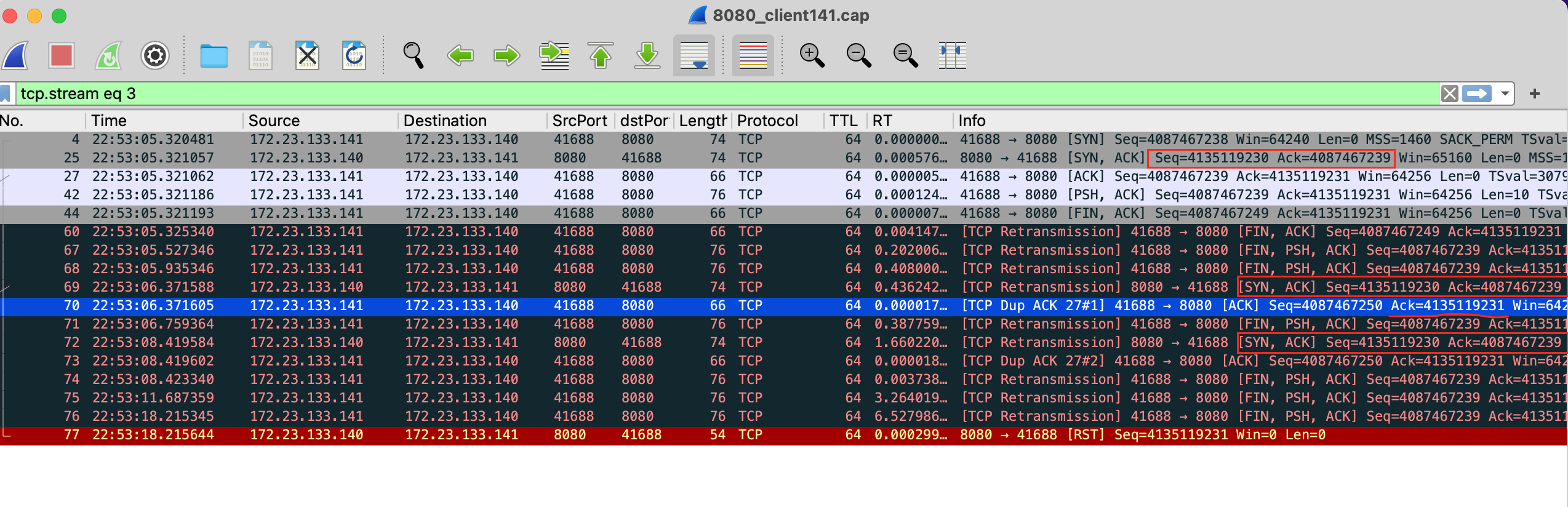Select packet 67 at 22:53:05.527346

pos(783,250)
